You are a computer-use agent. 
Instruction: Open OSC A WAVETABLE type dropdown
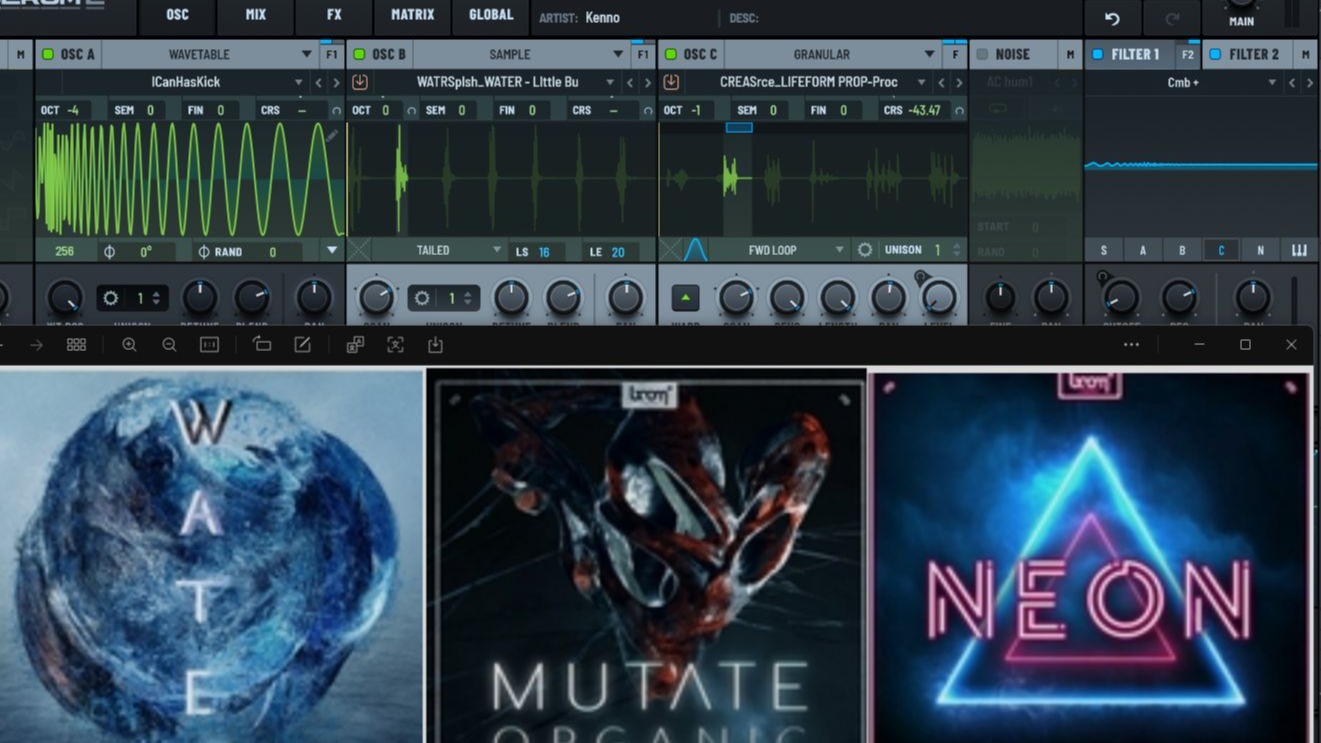(x=209, y=54)
